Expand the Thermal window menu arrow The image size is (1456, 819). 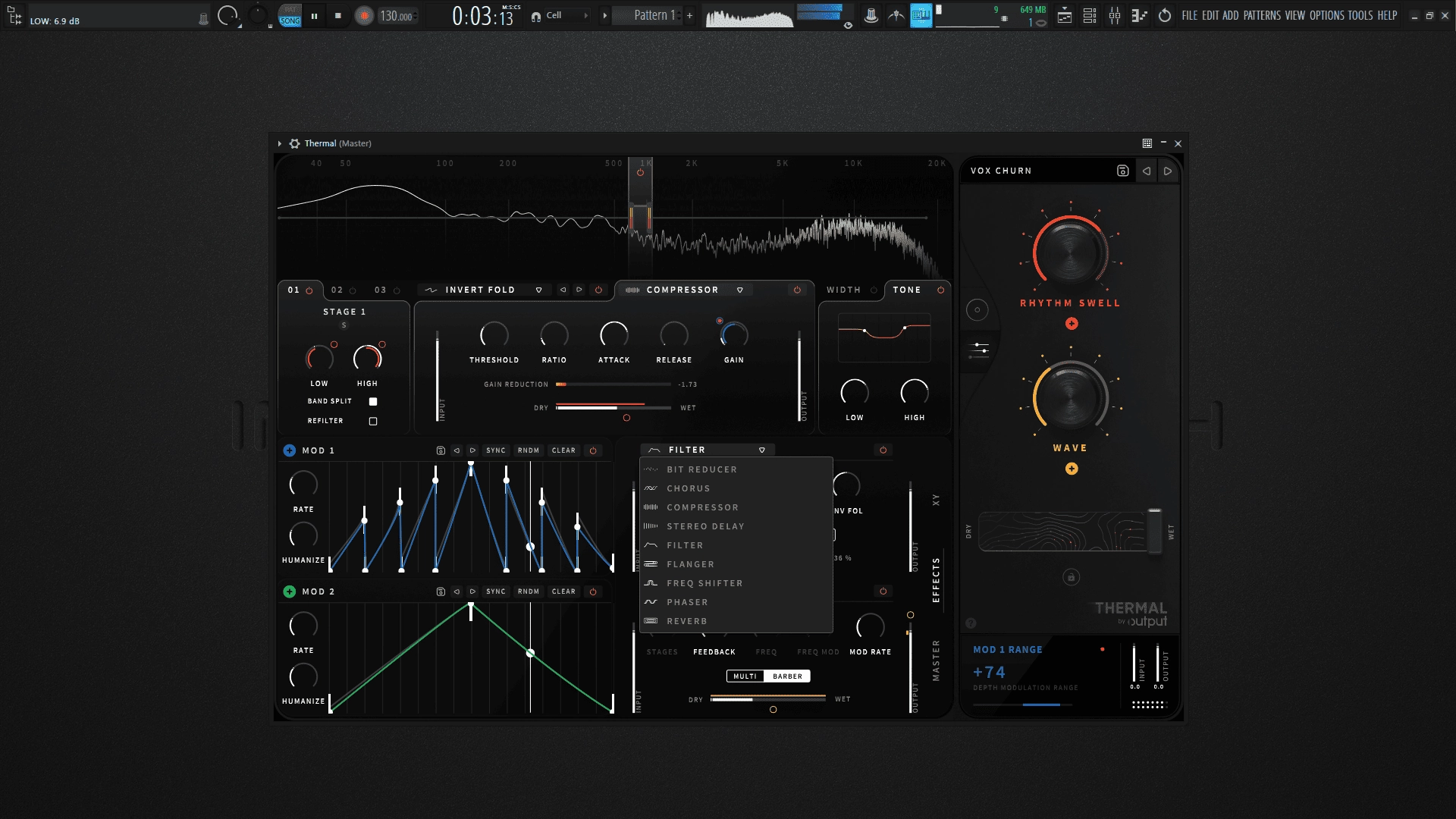coord(280,143)
